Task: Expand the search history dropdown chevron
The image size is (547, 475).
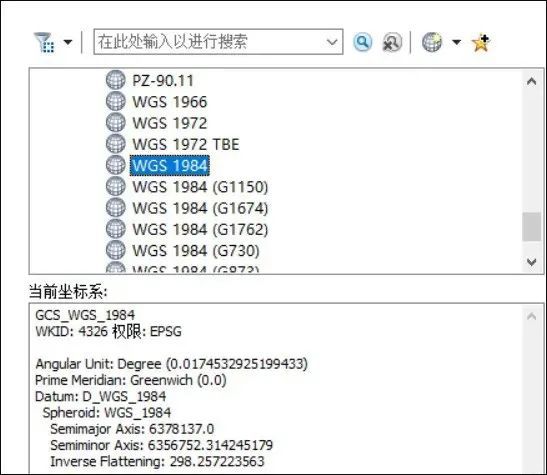Action: click(332, 42)
